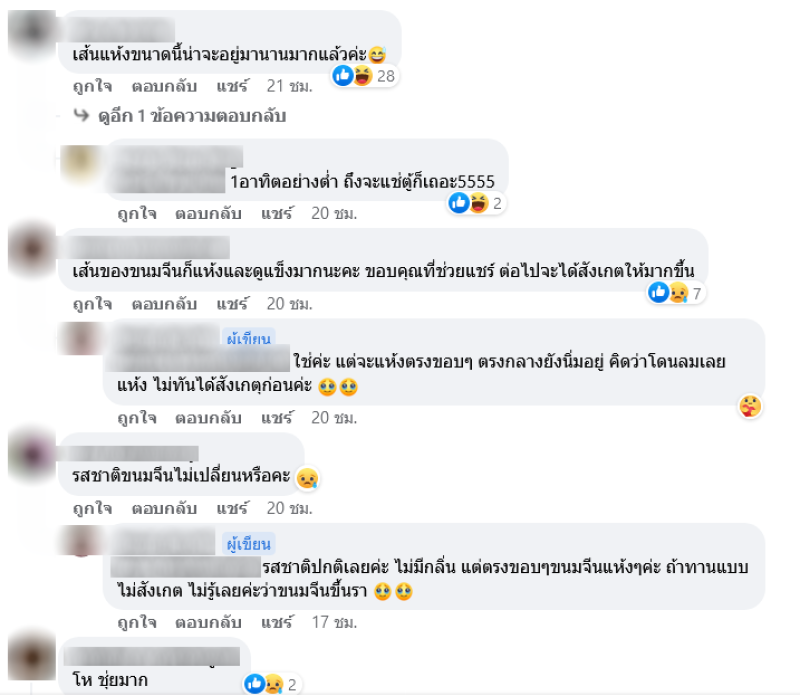Click the care emoji reaction on author reply

pyautogui.click(x=749, y=407)
